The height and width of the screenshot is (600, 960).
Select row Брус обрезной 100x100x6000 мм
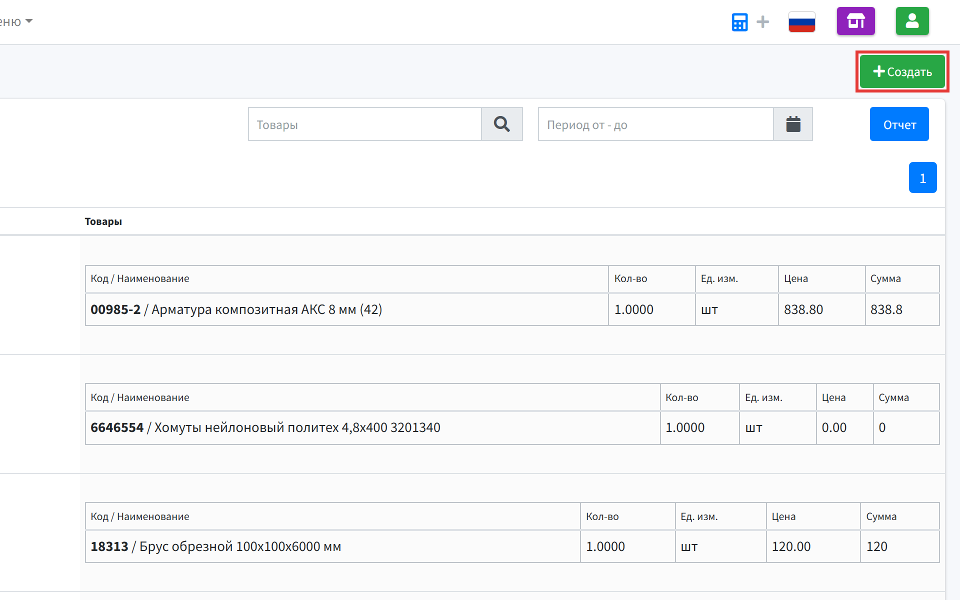tap(512, 546)
